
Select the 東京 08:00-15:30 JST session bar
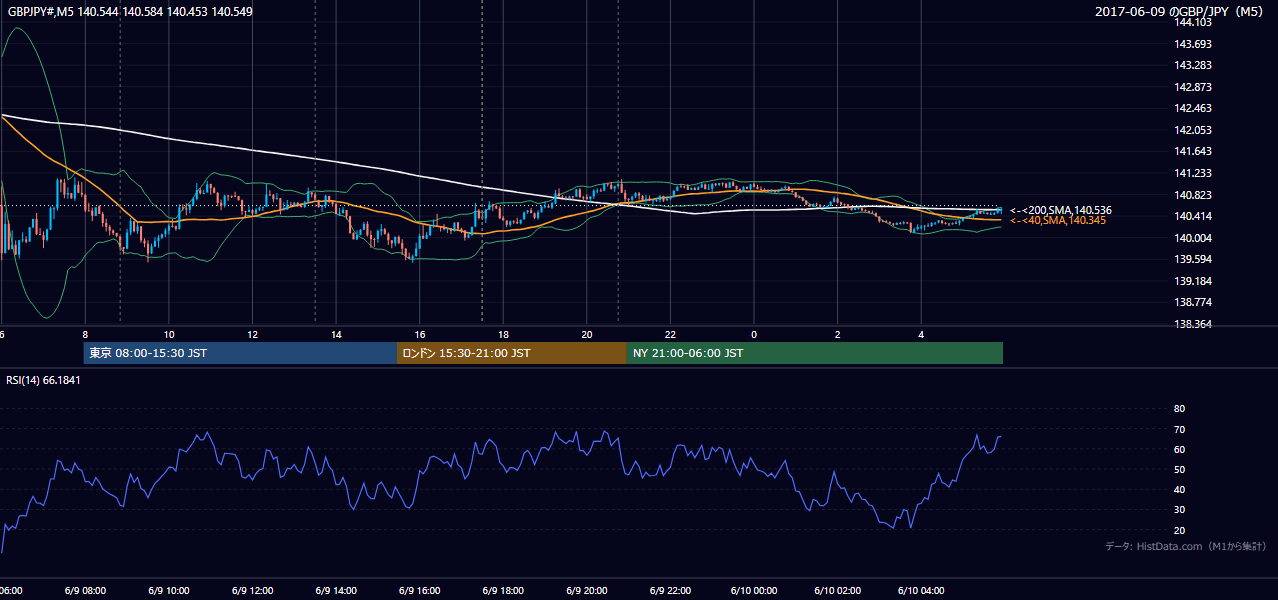[x=240, y=353]
